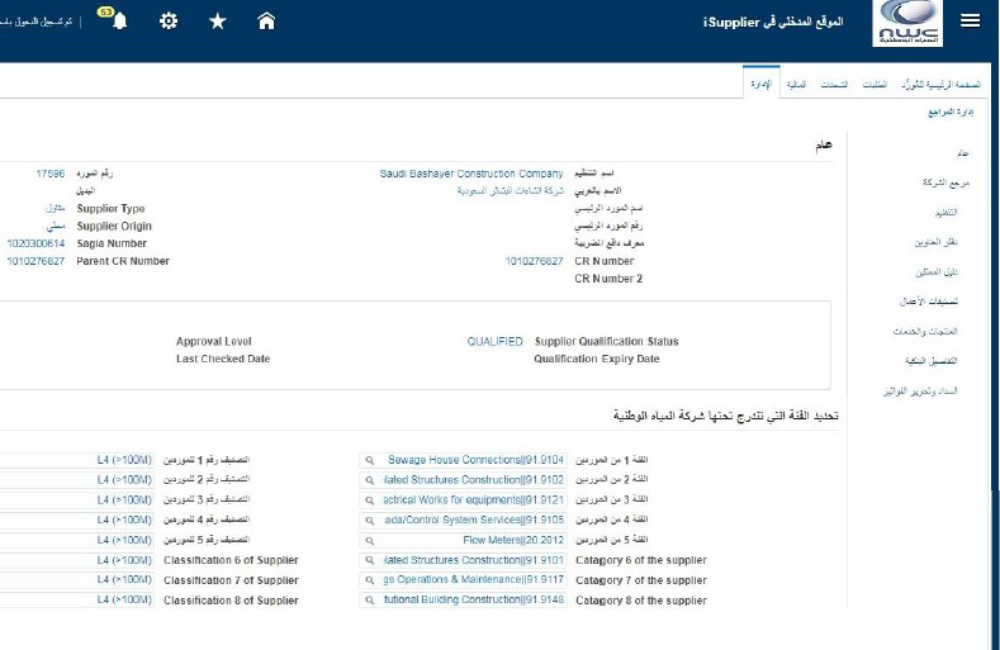
Task: Select عام (General) in the side menu
Action: (x=963, y=153)
